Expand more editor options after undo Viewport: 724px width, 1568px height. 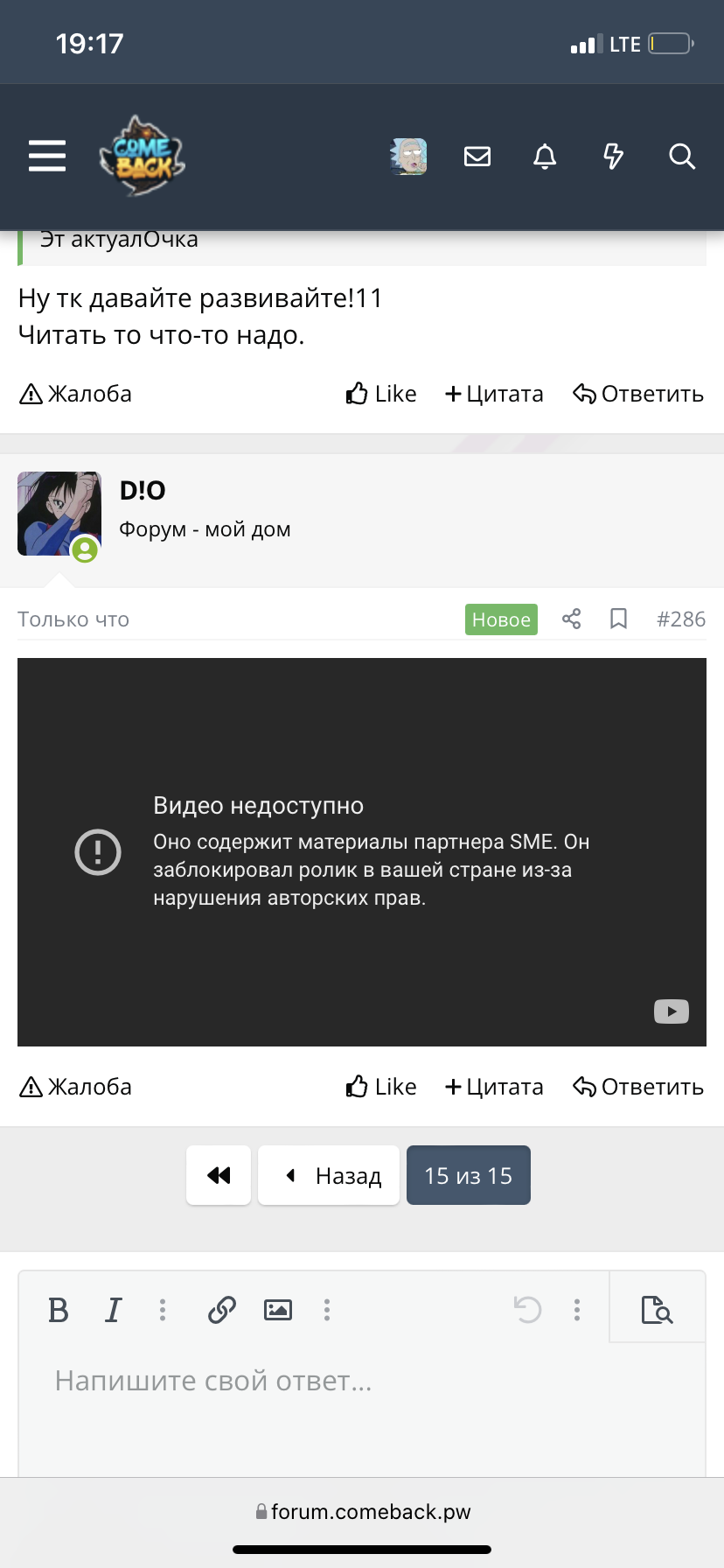pos(577,1310)
